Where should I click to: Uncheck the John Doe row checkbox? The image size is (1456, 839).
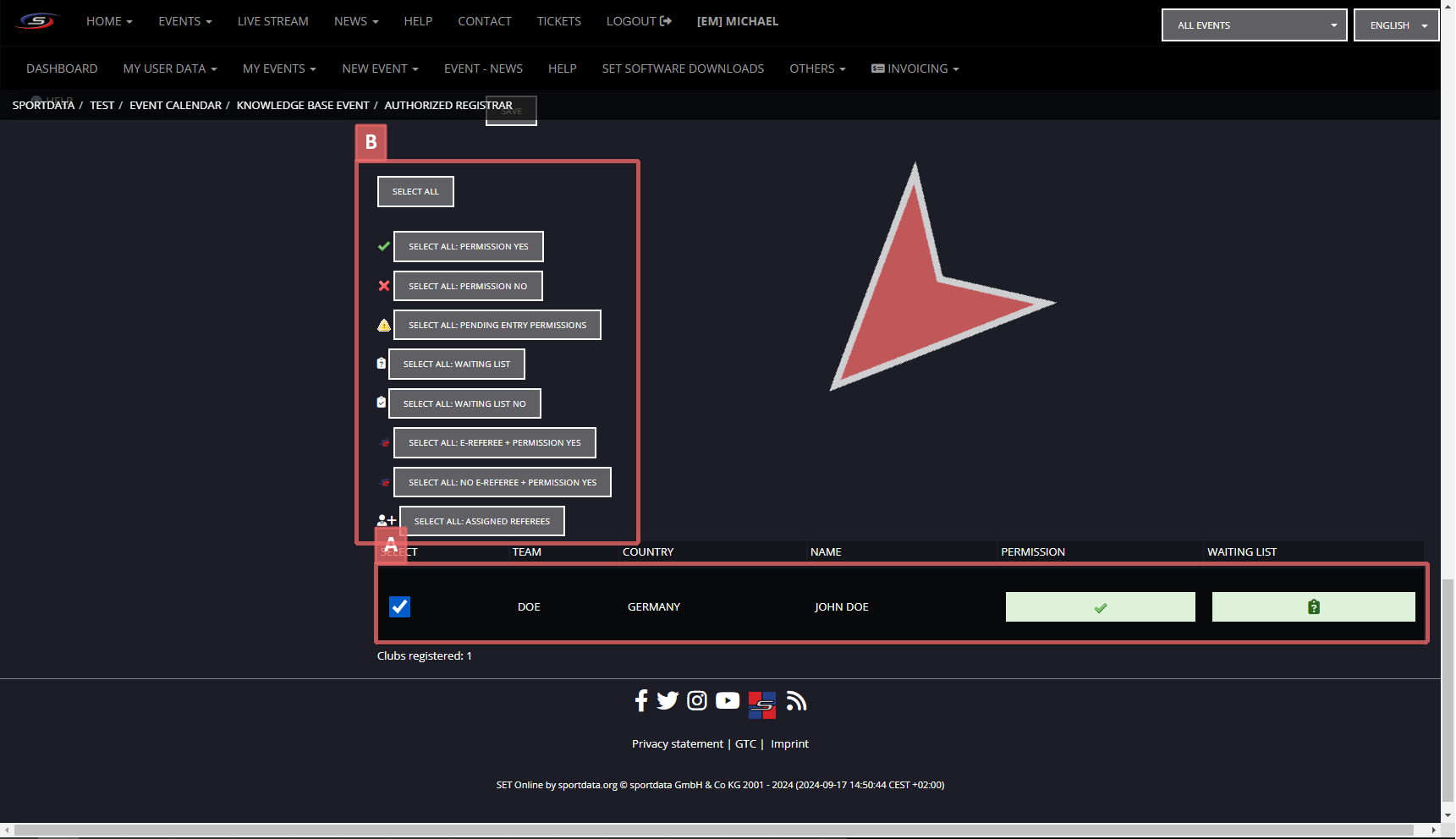[x=399, y=607]
